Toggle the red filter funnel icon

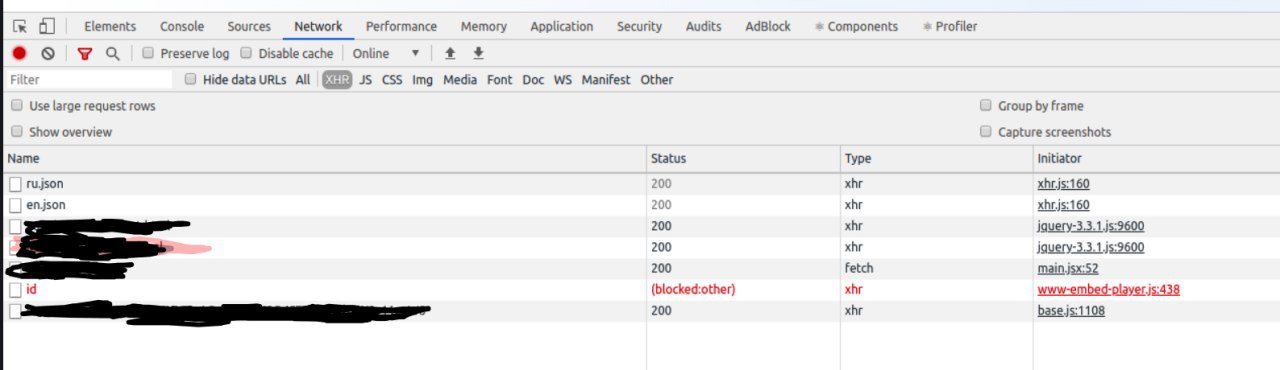point(85,53)
